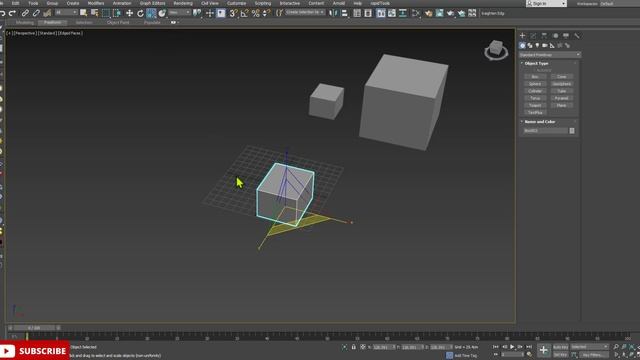640x360 pixels.
Task: Open the Standard Primitives category dropdown
Action: [x=549, y=55]
